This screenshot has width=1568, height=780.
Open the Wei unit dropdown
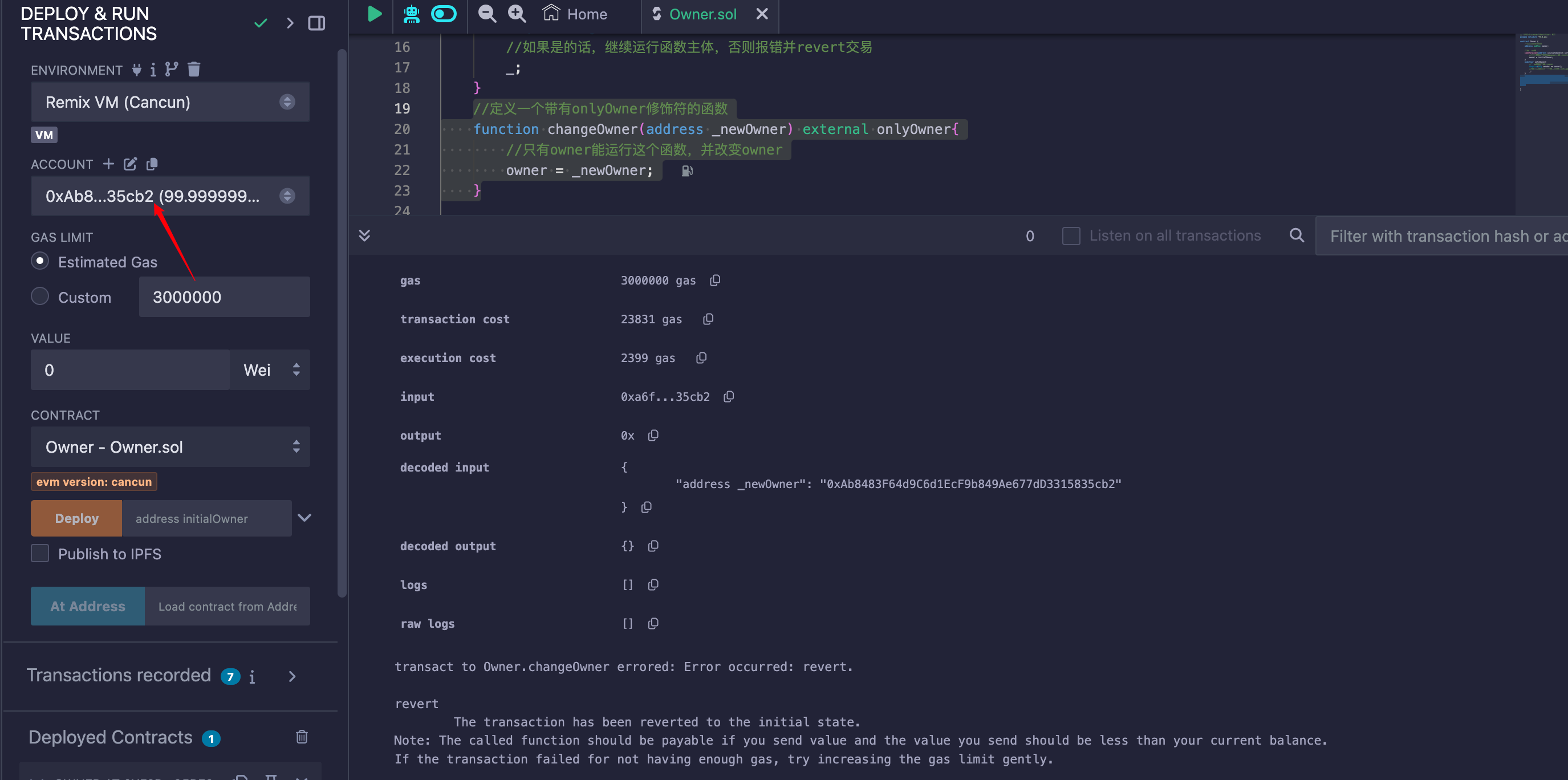coord(270,369)
